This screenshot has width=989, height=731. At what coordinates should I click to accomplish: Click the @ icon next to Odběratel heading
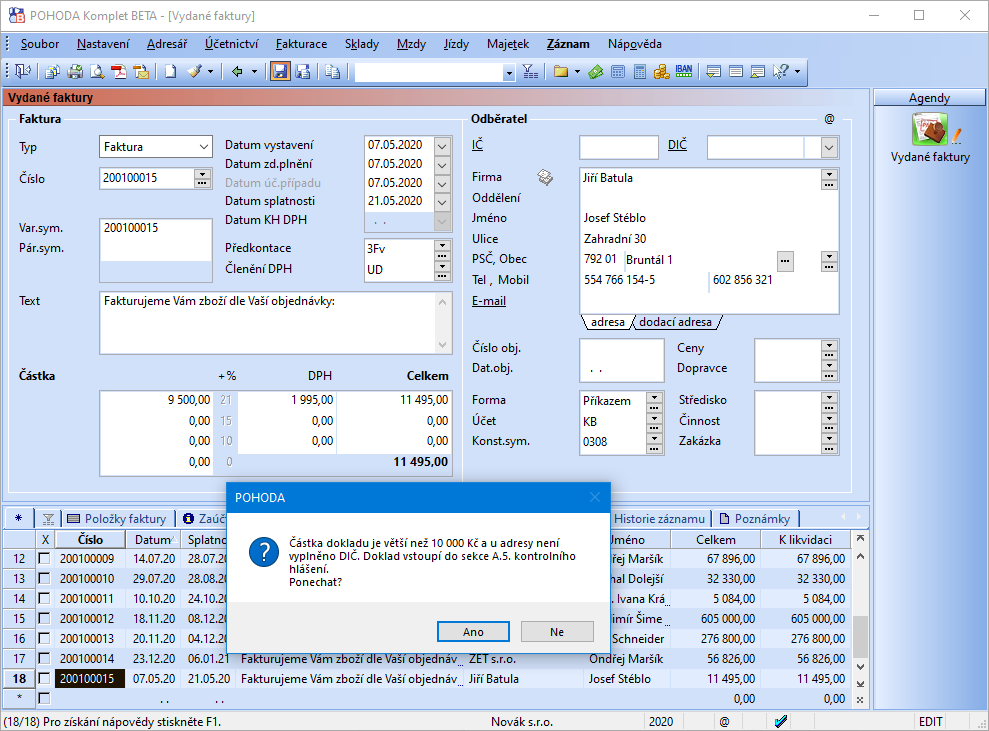pos(829,119)
